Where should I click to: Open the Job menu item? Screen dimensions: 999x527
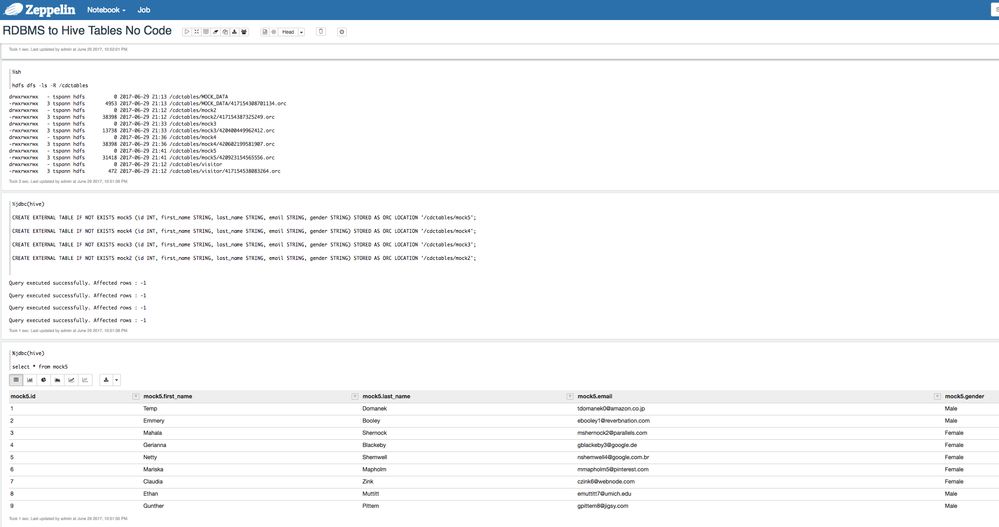144,10
